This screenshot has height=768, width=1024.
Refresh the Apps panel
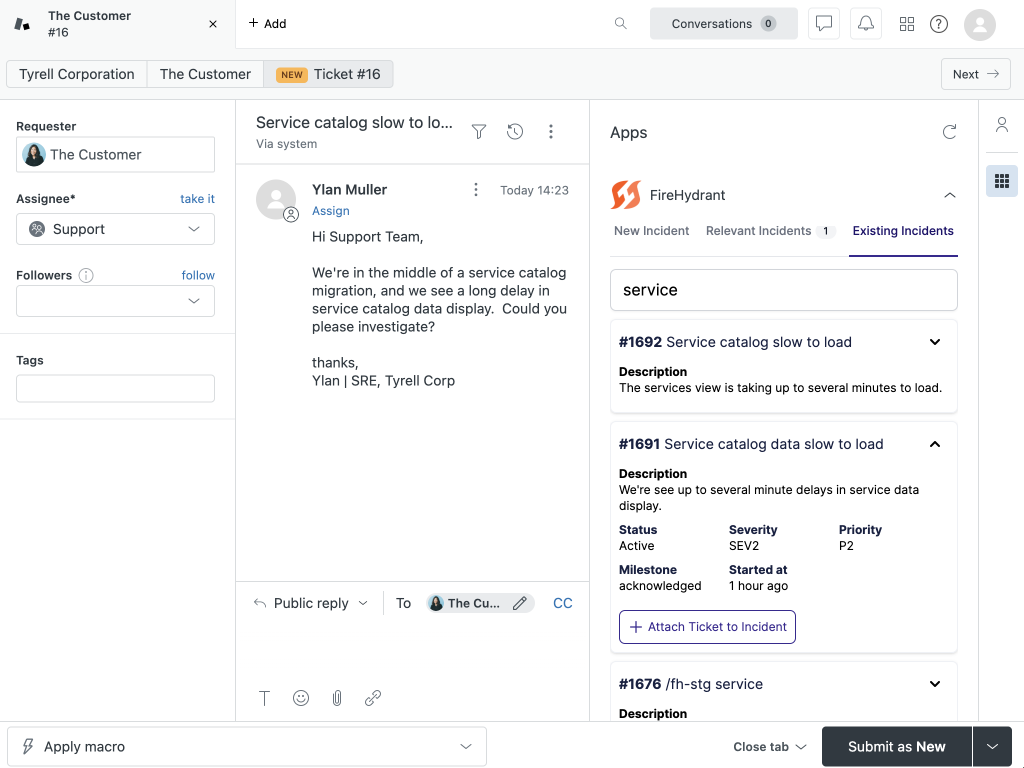(949, 131)
